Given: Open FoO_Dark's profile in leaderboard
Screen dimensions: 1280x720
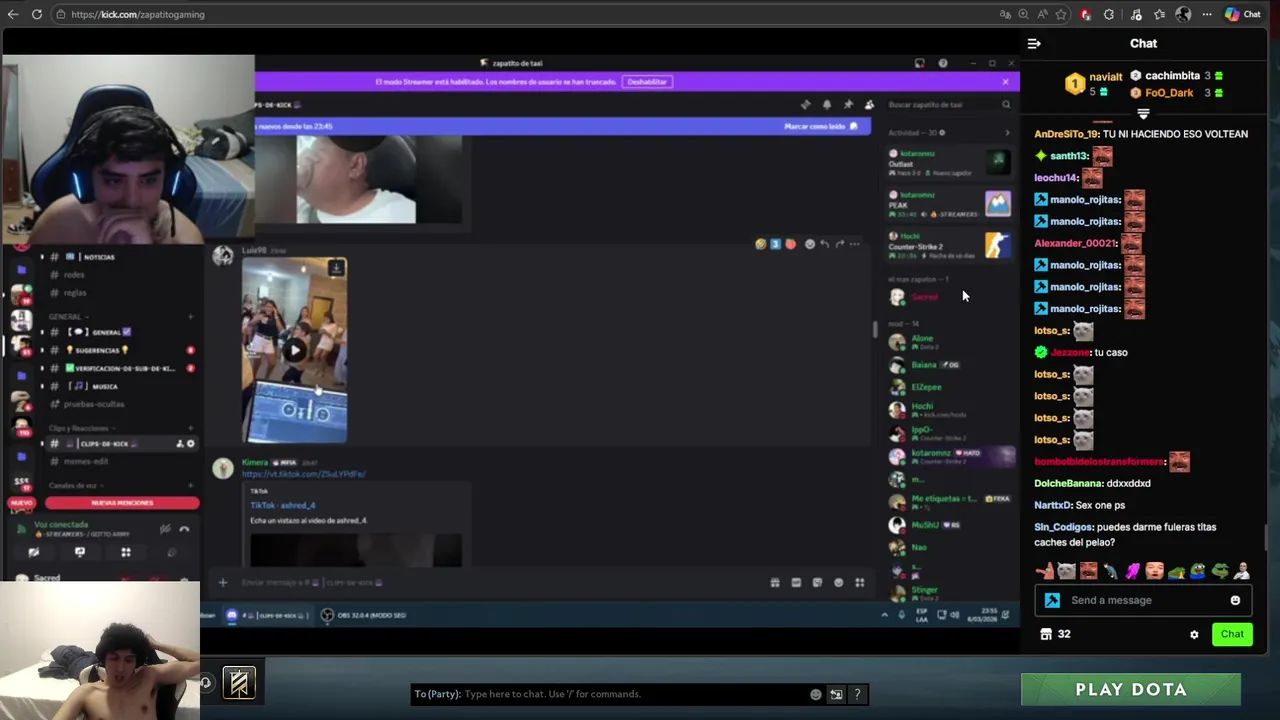Looking at the screenshot, I should pyautogui.click(x=1169, y=93).
